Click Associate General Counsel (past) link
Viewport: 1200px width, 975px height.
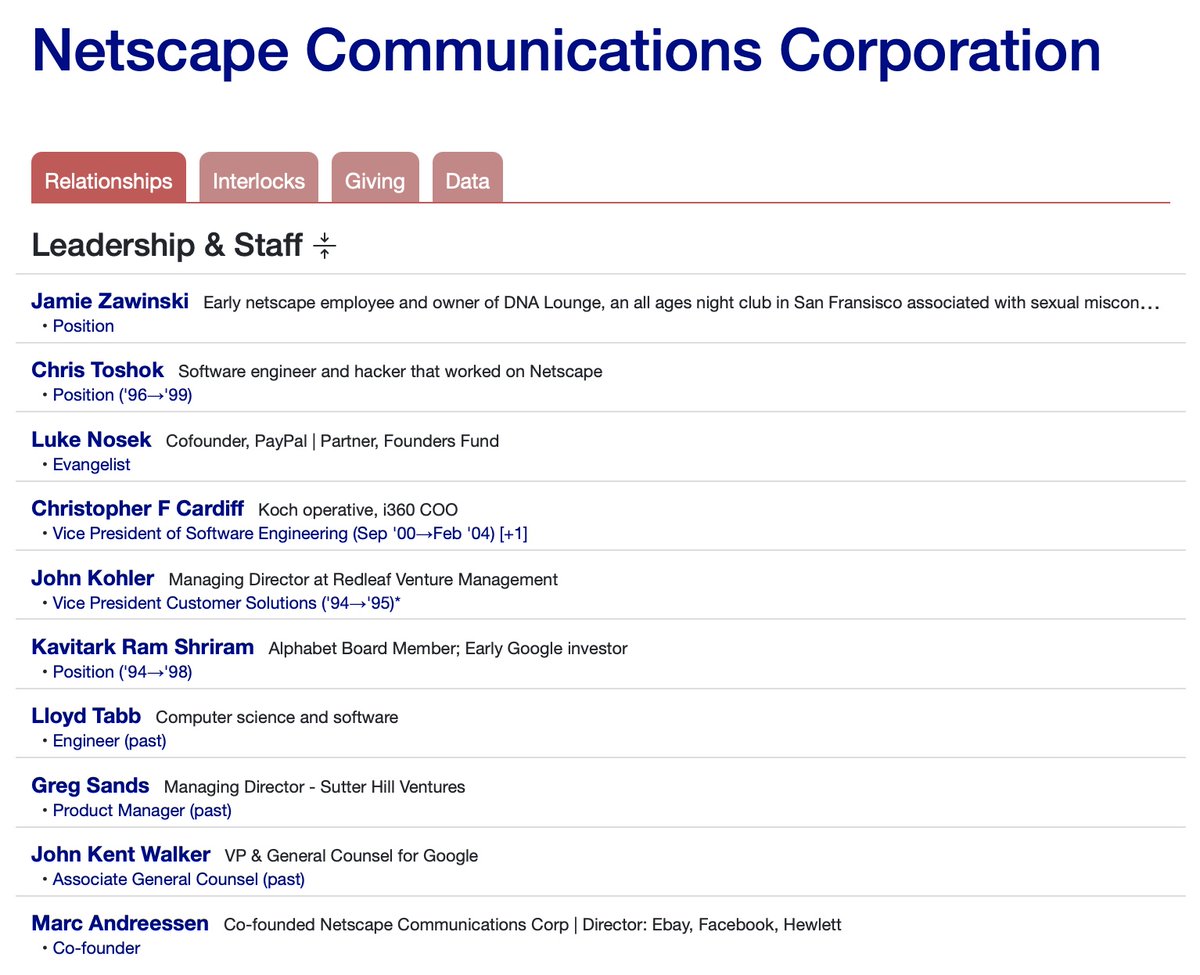click(178, 879)
